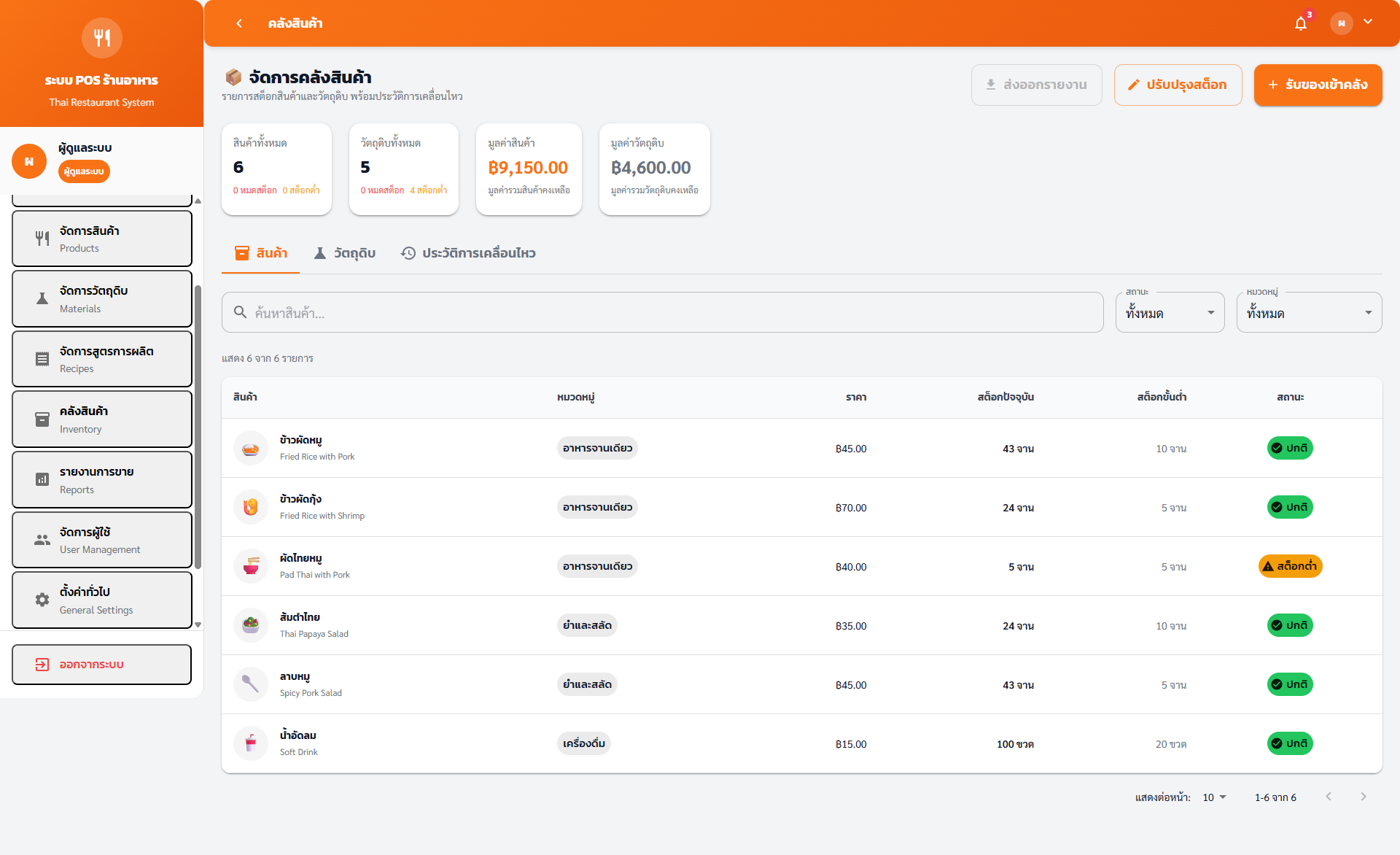Click the back arrow in header

click(239, 23)
